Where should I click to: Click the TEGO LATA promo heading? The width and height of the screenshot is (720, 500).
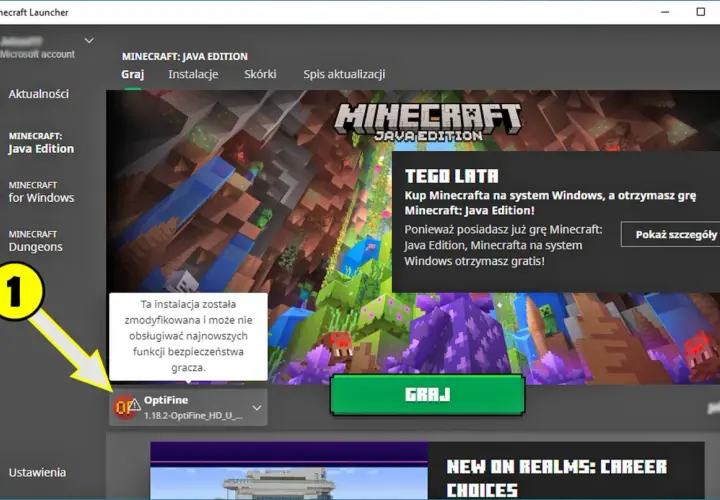pyautogui.click(x=451, y=176)
